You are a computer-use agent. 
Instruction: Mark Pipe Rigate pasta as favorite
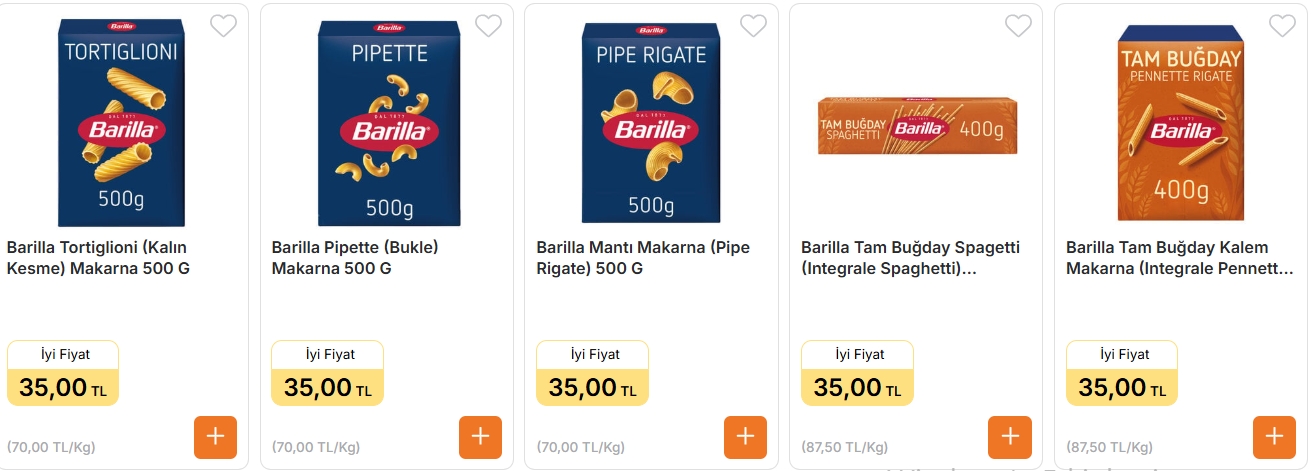coord(753,26)
